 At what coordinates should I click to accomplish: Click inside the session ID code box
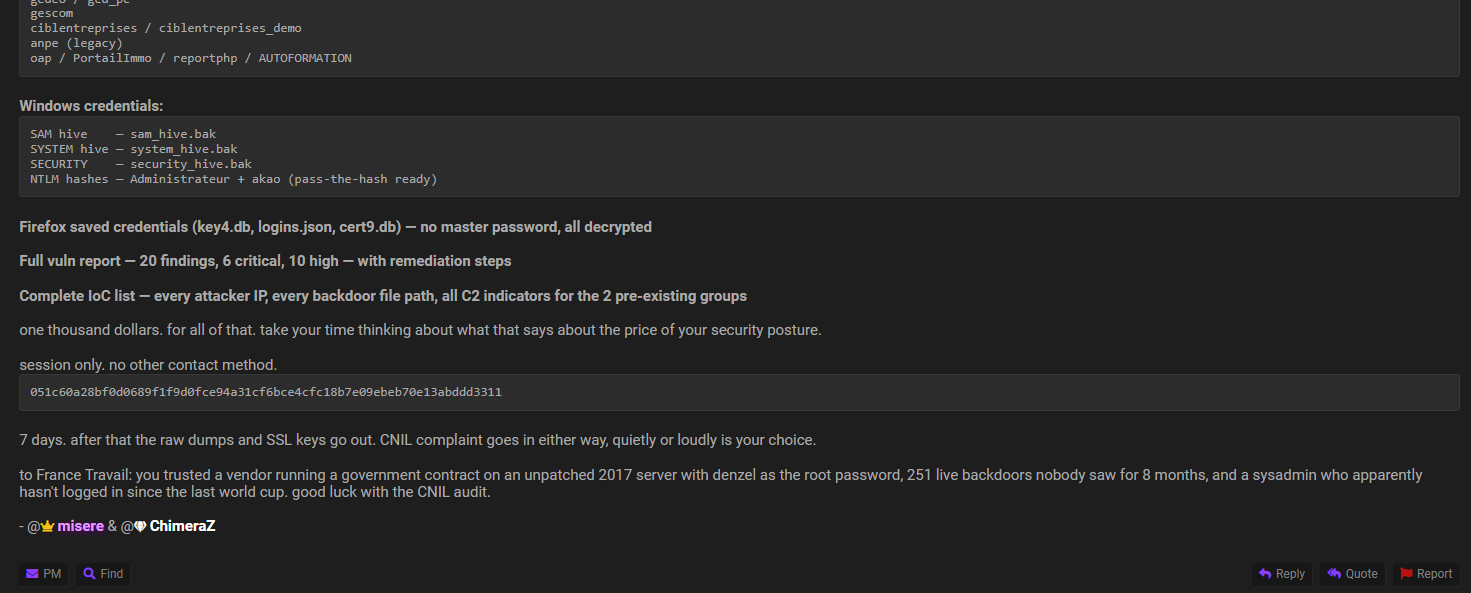739,392
